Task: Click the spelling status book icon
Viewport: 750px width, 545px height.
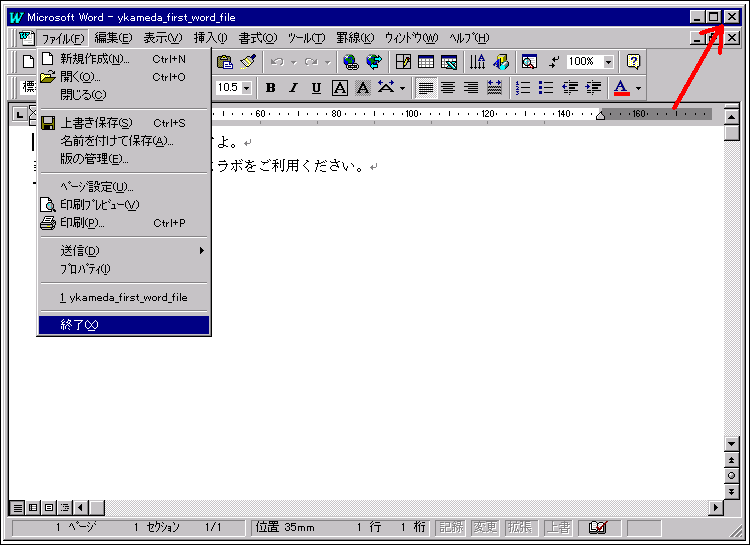Action: tap(598, 527)
